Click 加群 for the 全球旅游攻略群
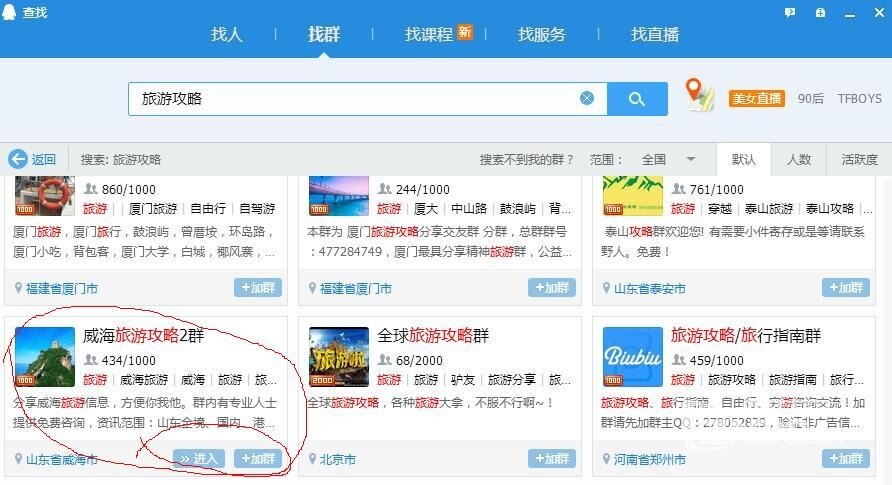Screen dimensions: 892x485 click(x=552, y=458)
